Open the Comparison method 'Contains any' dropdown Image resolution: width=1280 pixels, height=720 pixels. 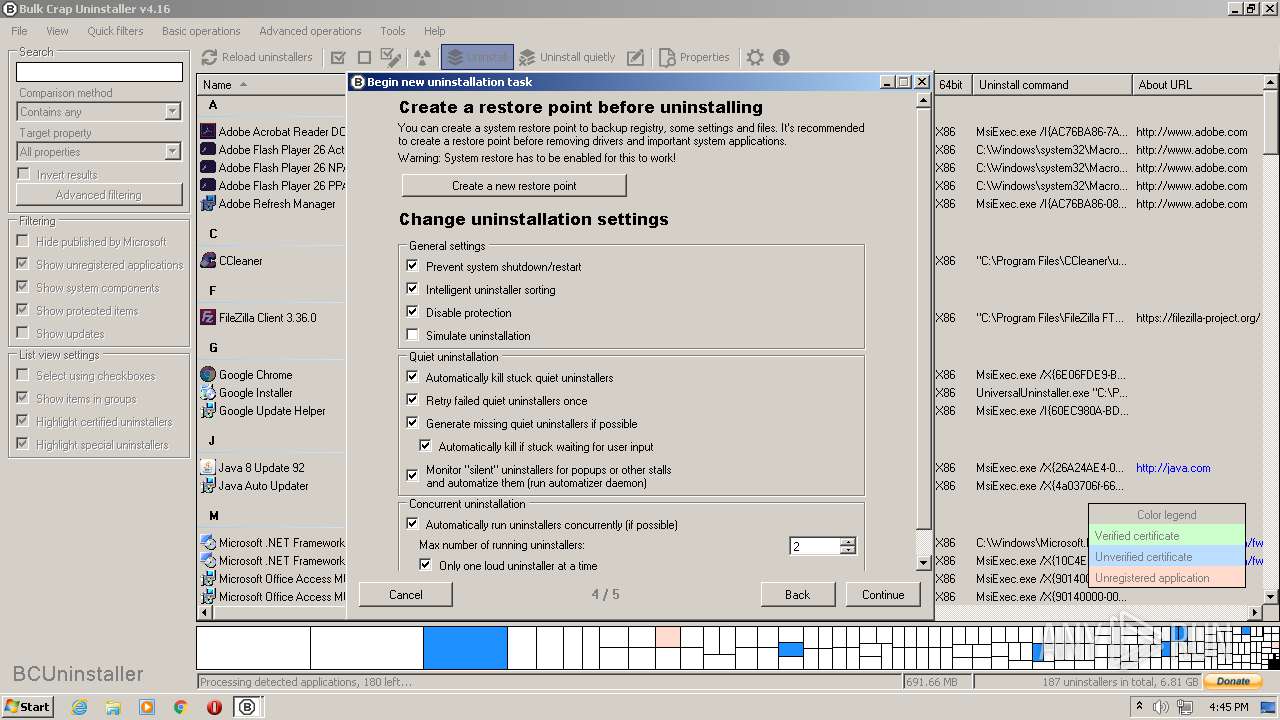[x=172, y=112]
